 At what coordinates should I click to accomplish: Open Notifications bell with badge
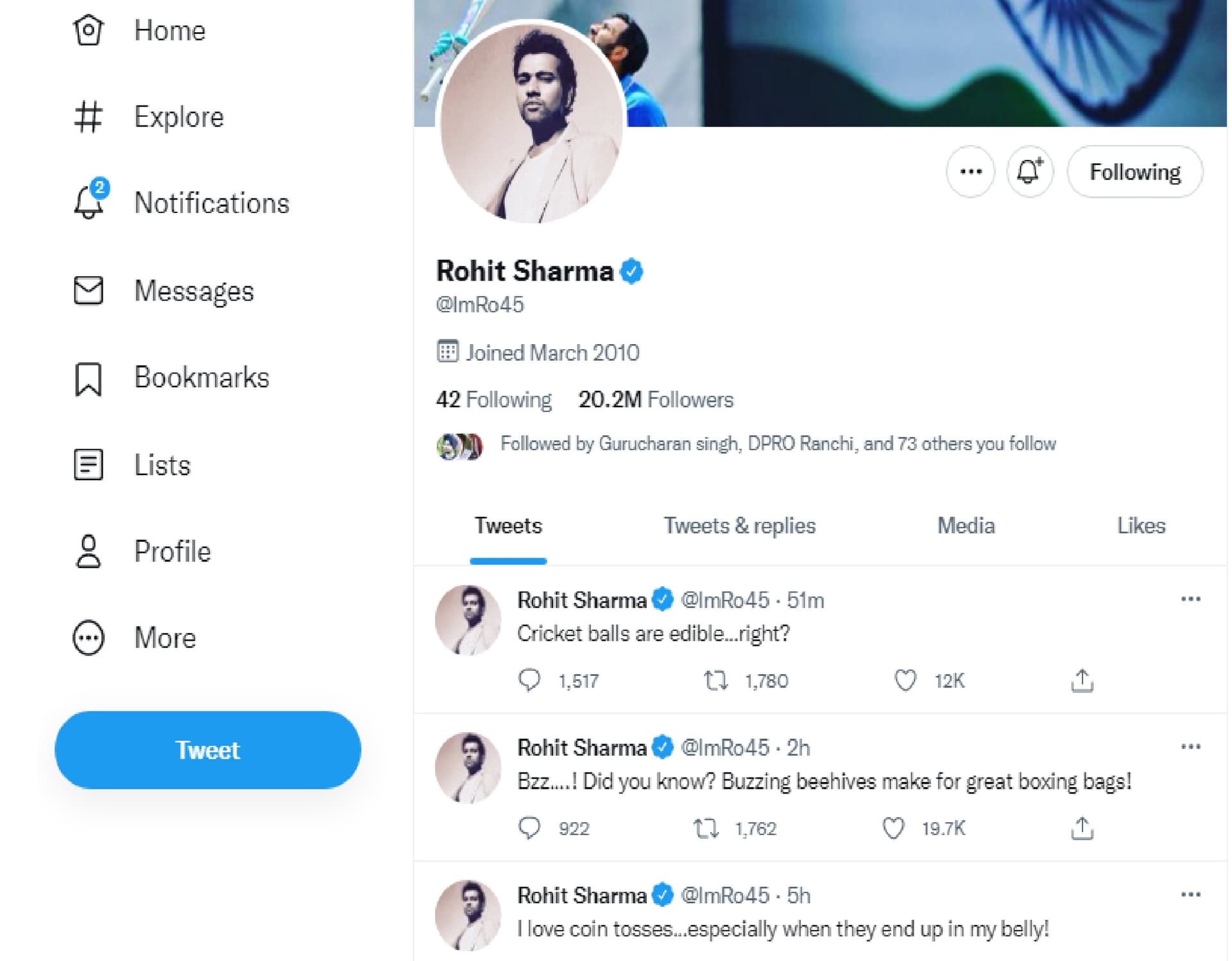coord(90,200)
